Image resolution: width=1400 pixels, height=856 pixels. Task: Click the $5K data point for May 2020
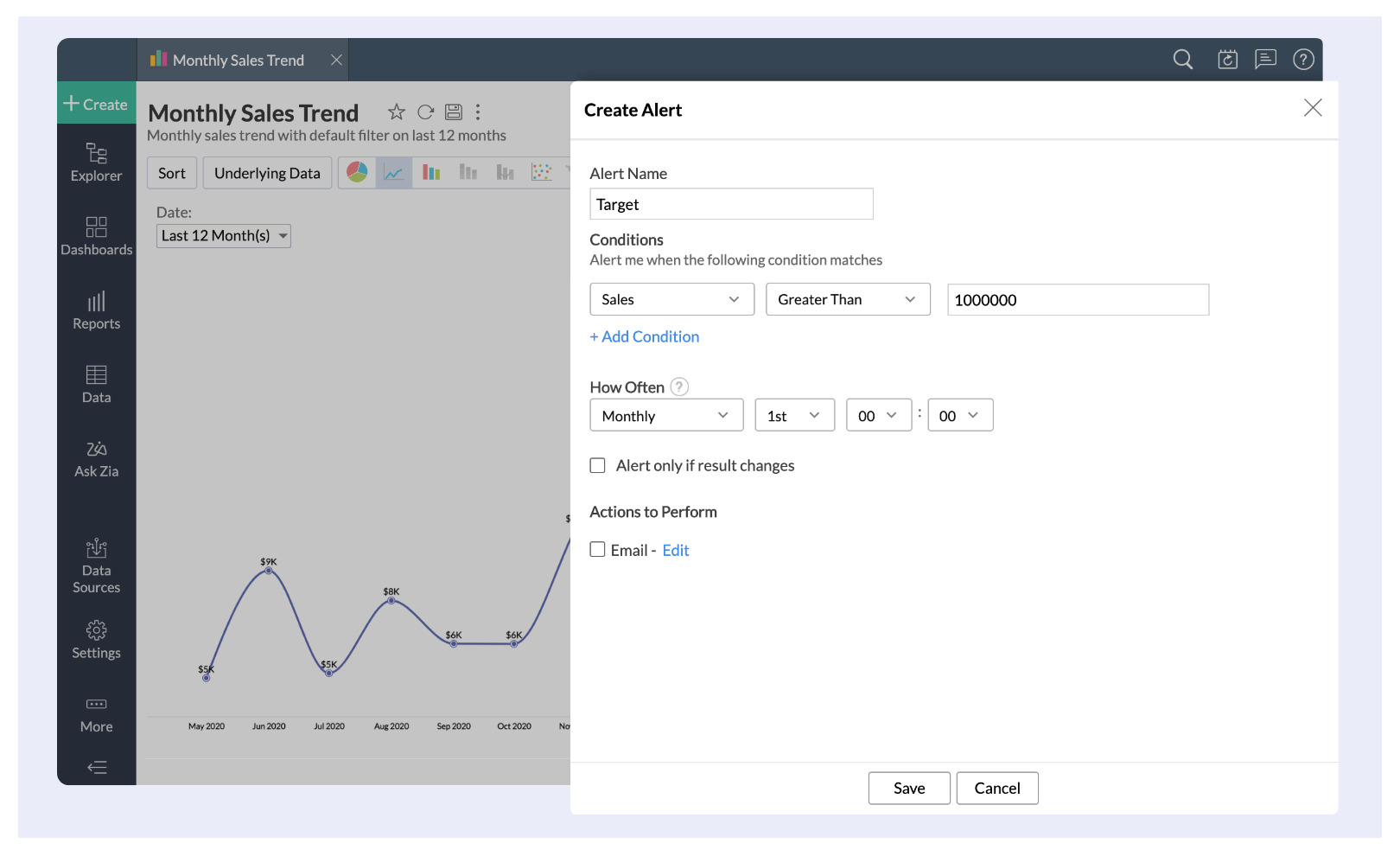tap(206, 678)
